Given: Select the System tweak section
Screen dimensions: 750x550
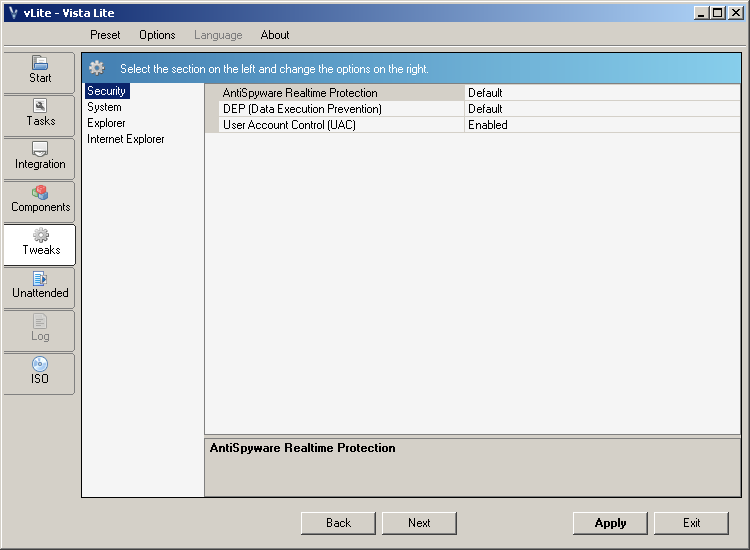Looking at the screenshot, I should [104, 107].
